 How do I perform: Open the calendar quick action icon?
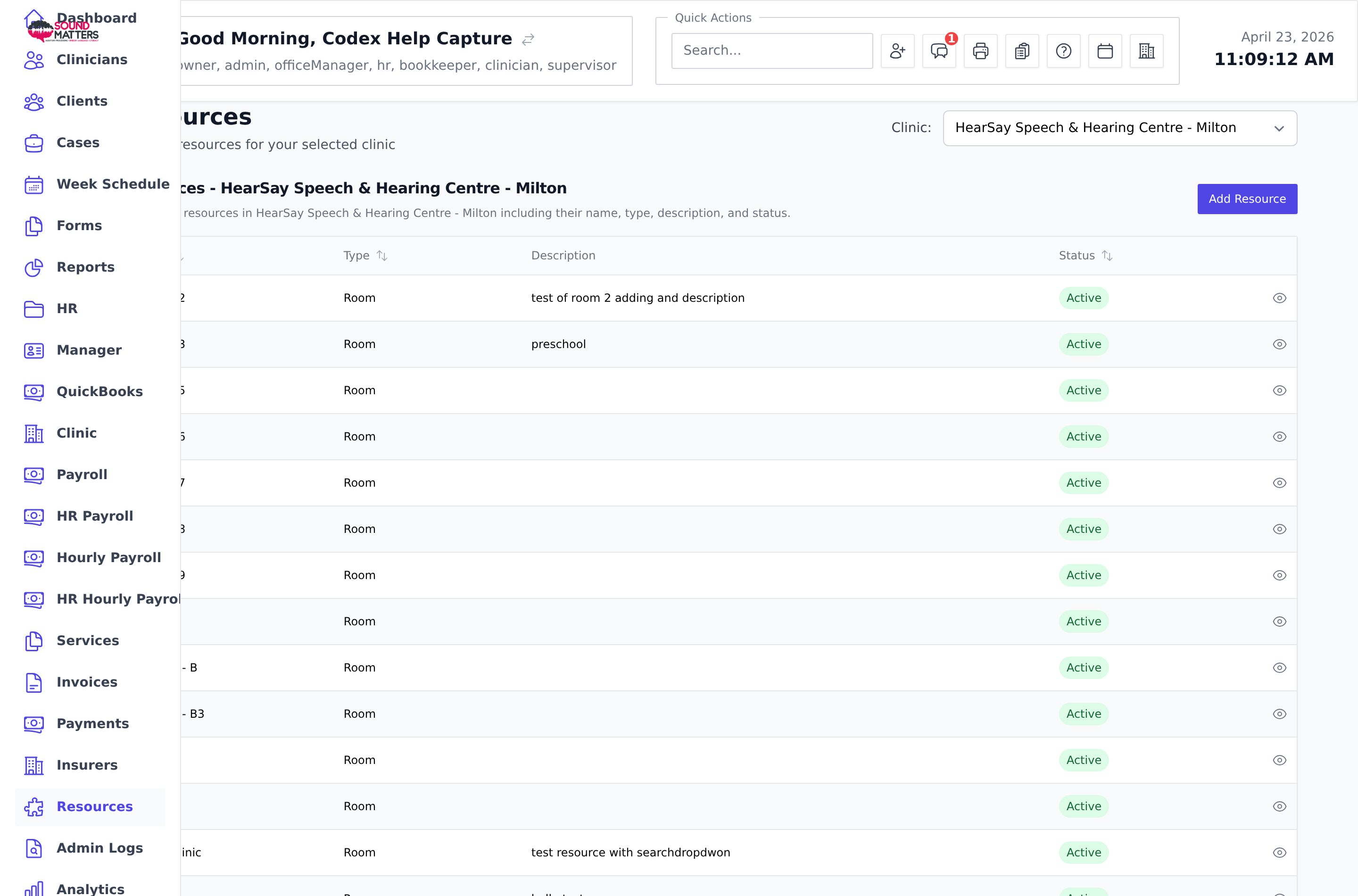point(1105,51)
